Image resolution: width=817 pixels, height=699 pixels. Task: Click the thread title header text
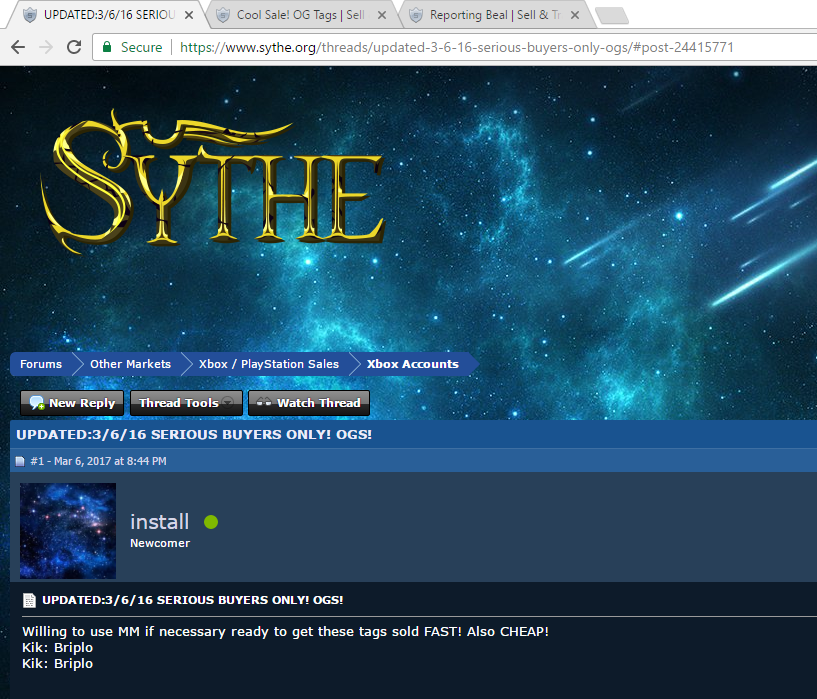[194, 434]
